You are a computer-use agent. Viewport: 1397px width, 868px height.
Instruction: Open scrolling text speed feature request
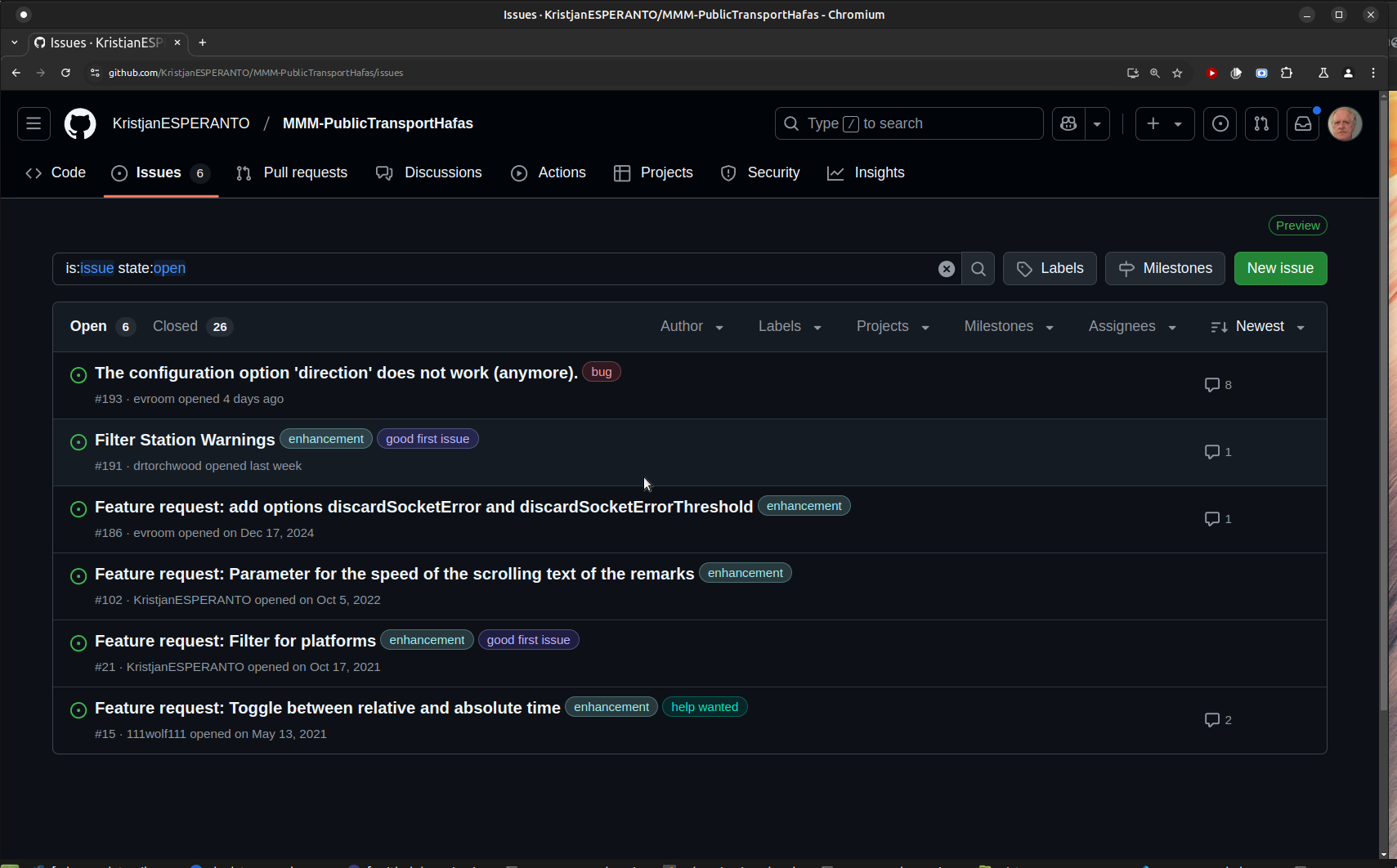pos(394,574)
